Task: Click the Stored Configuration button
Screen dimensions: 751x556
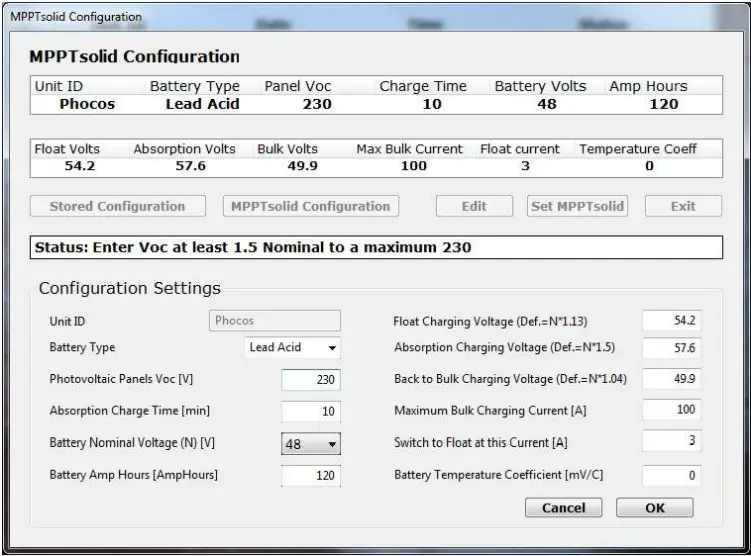Action: [118, 206]
